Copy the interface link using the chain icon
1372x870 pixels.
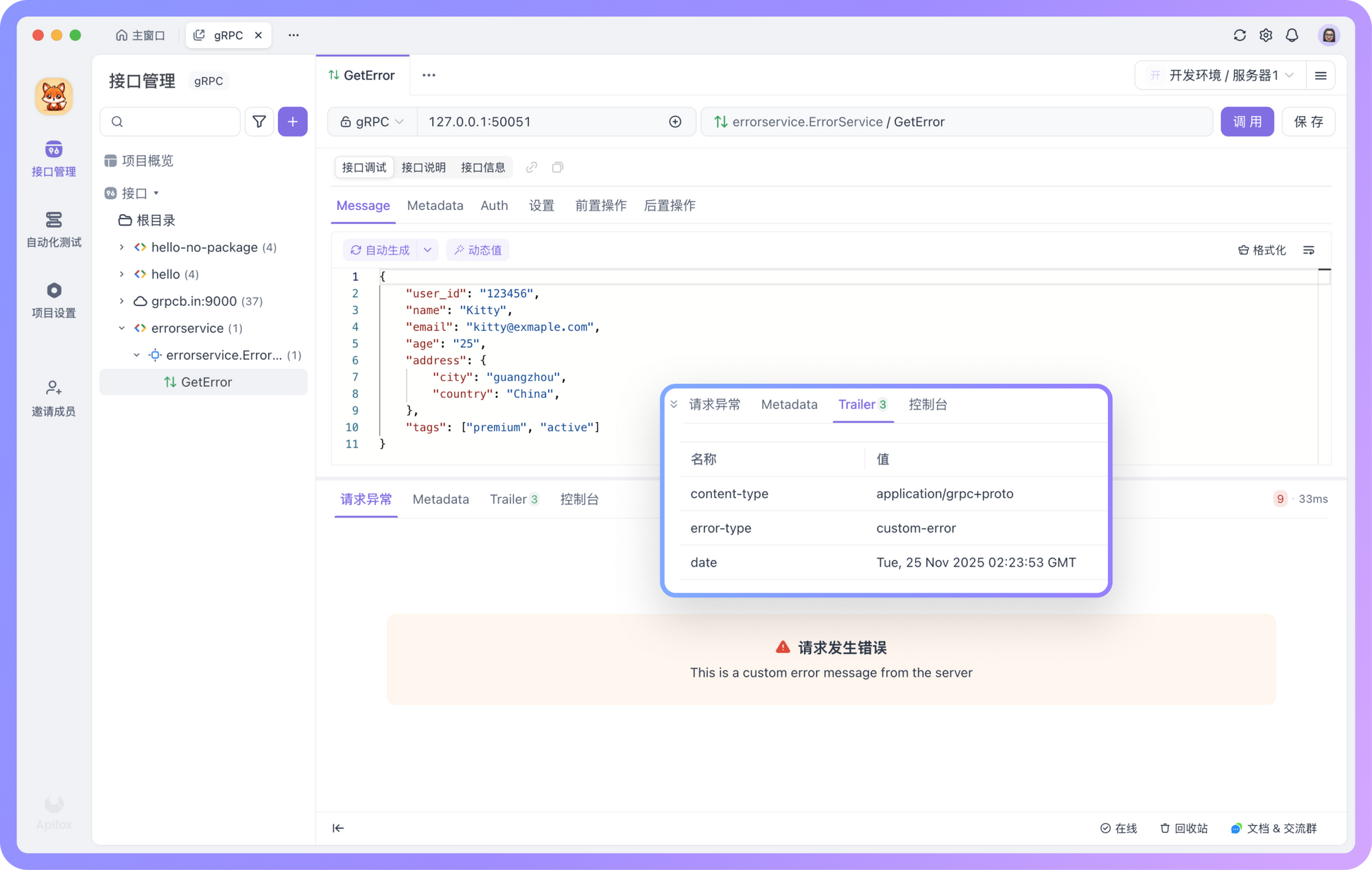click(x=531, y=167)
